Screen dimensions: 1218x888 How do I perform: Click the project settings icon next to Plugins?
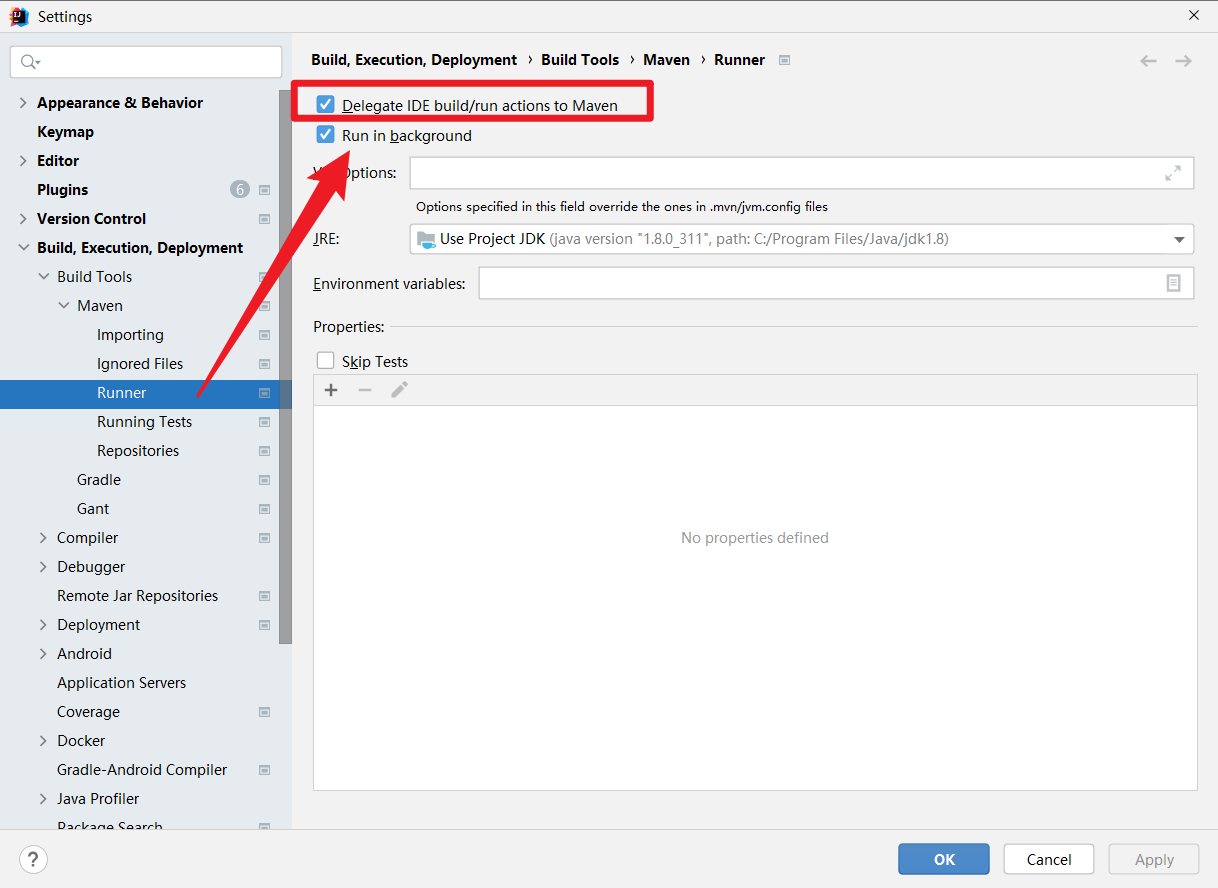tap(265, 190)
